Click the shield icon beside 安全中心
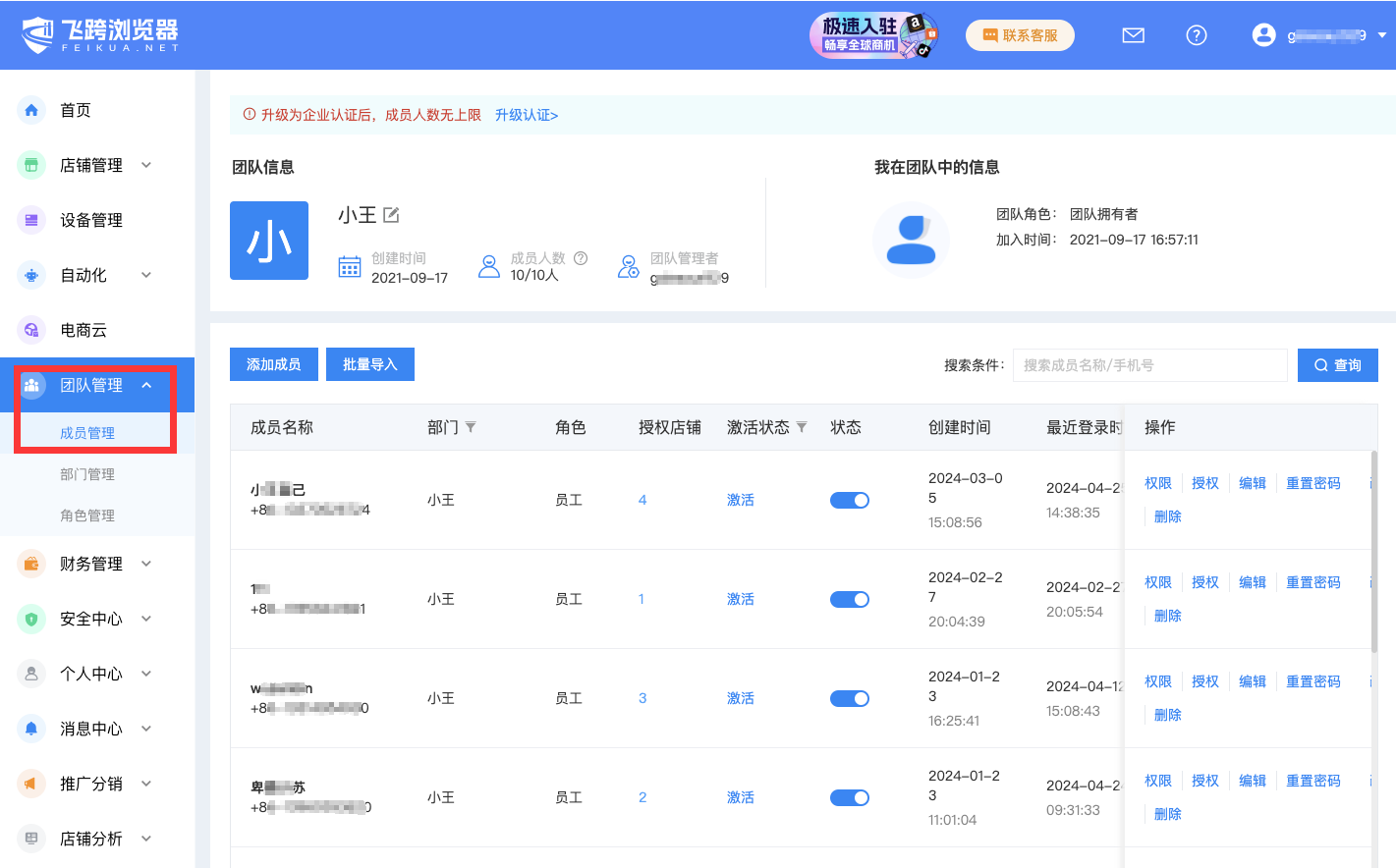Screen dimensions: 1396x868 coord(31,619)
